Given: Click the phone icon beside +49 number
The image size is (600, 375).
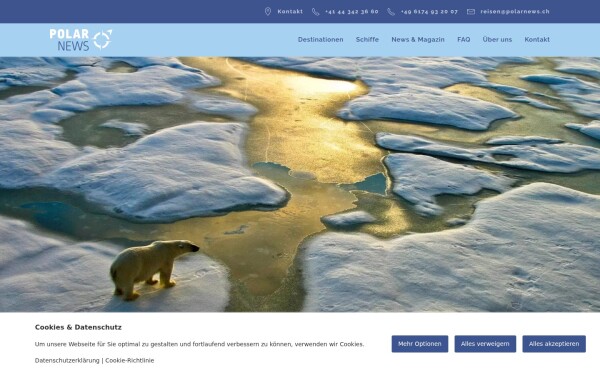Looking at the screenshot, I should 391,12.
